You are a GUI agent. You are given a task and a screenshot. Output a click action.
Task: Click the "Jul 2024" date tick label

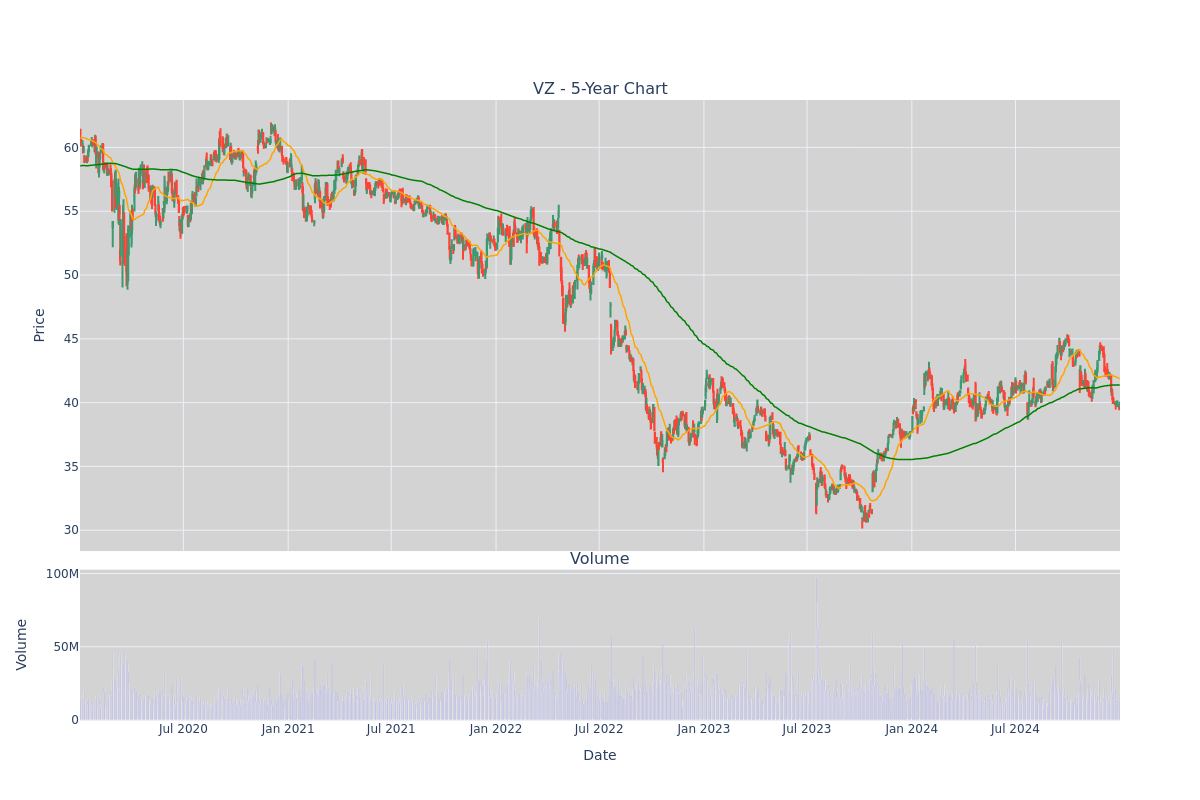pyautogui.click(x=1015, y=729)
